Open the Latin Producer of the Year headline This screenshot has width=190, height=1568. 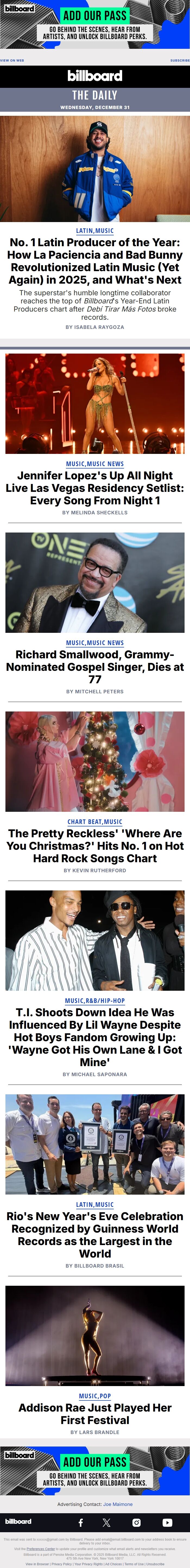pyautogui.click(x=95, y=261)
